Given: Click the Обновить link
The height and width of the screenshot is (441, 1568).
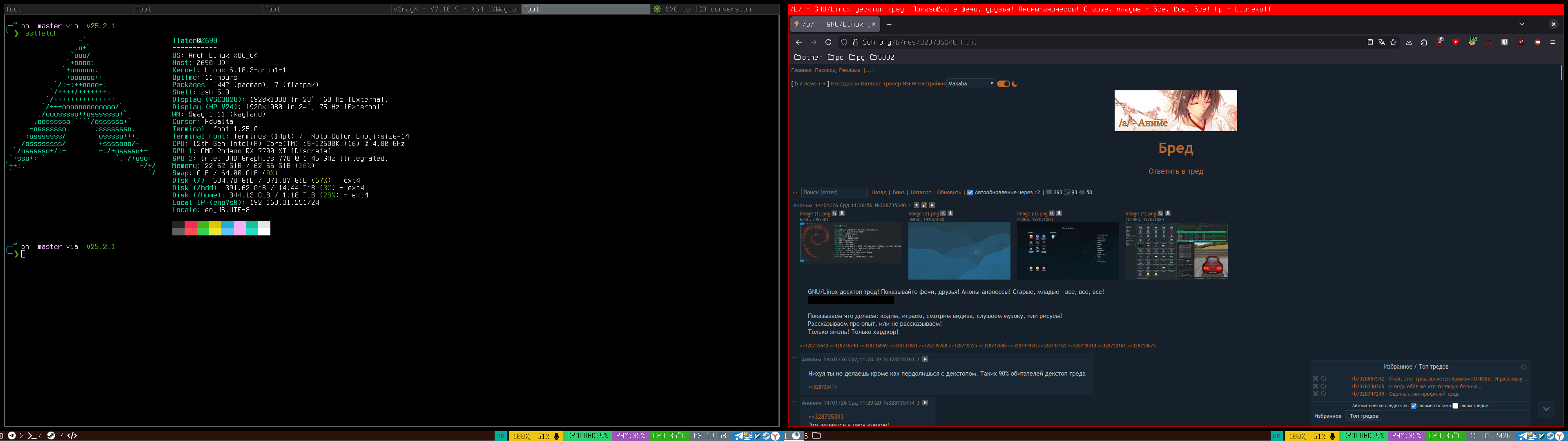Looking at the screenshot, I should coord(949,193).
